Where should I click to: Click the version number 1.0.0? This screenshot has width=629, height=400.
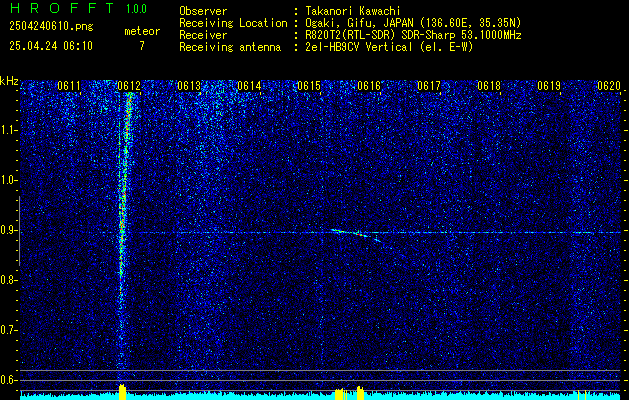(x=136, y=8)
